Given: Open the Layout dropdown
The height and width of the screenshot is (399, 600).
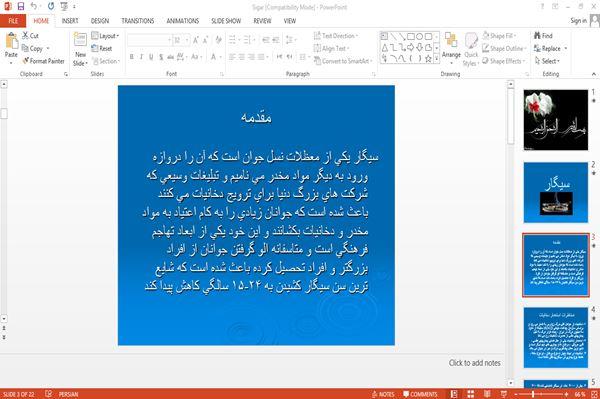Looking at the screenshot, I should (105, 36).
